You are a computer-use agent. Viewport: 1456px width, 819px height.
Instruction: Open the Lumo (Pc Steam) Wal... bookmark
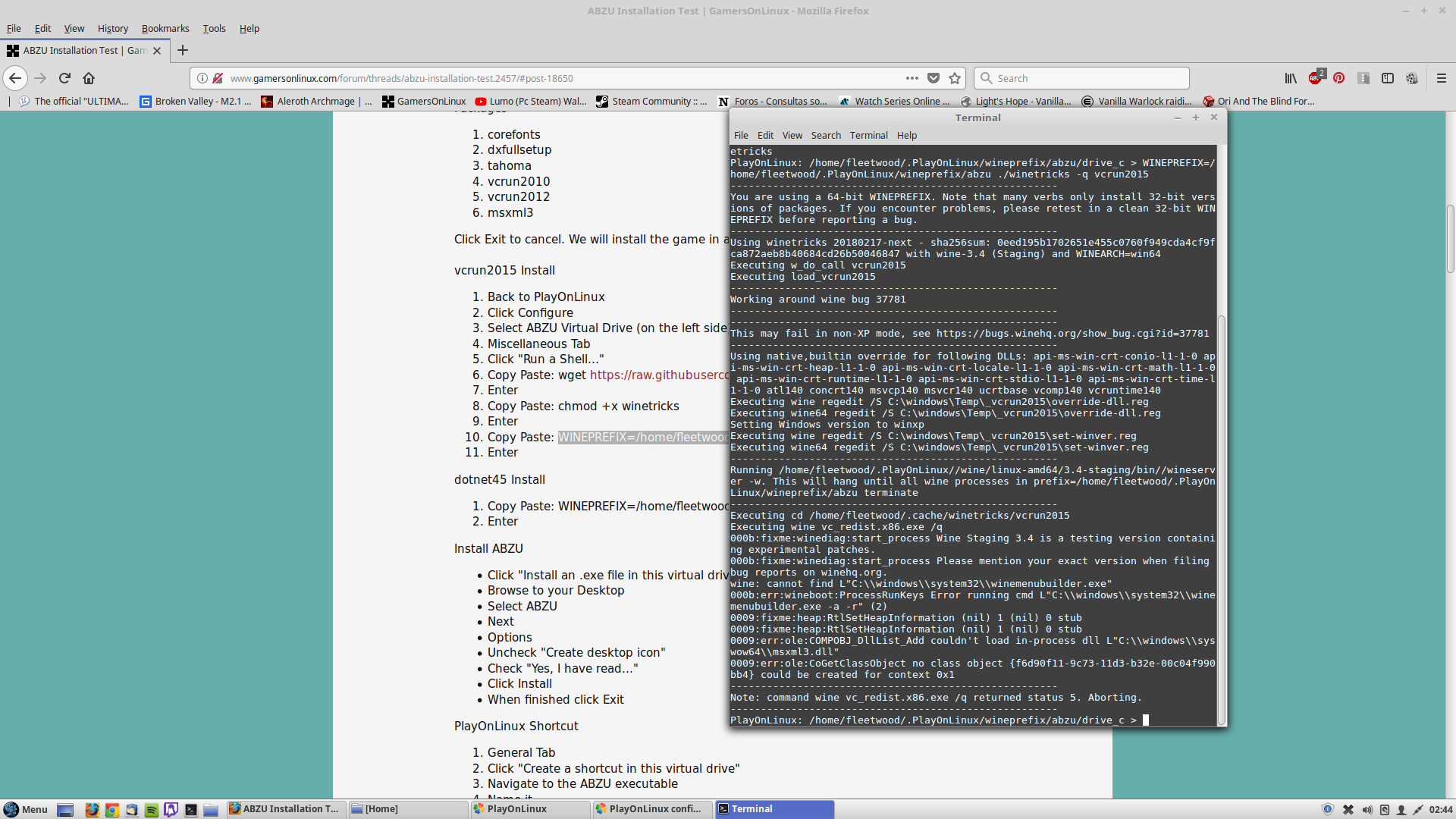pyautogui.click(x=531, y=101)
